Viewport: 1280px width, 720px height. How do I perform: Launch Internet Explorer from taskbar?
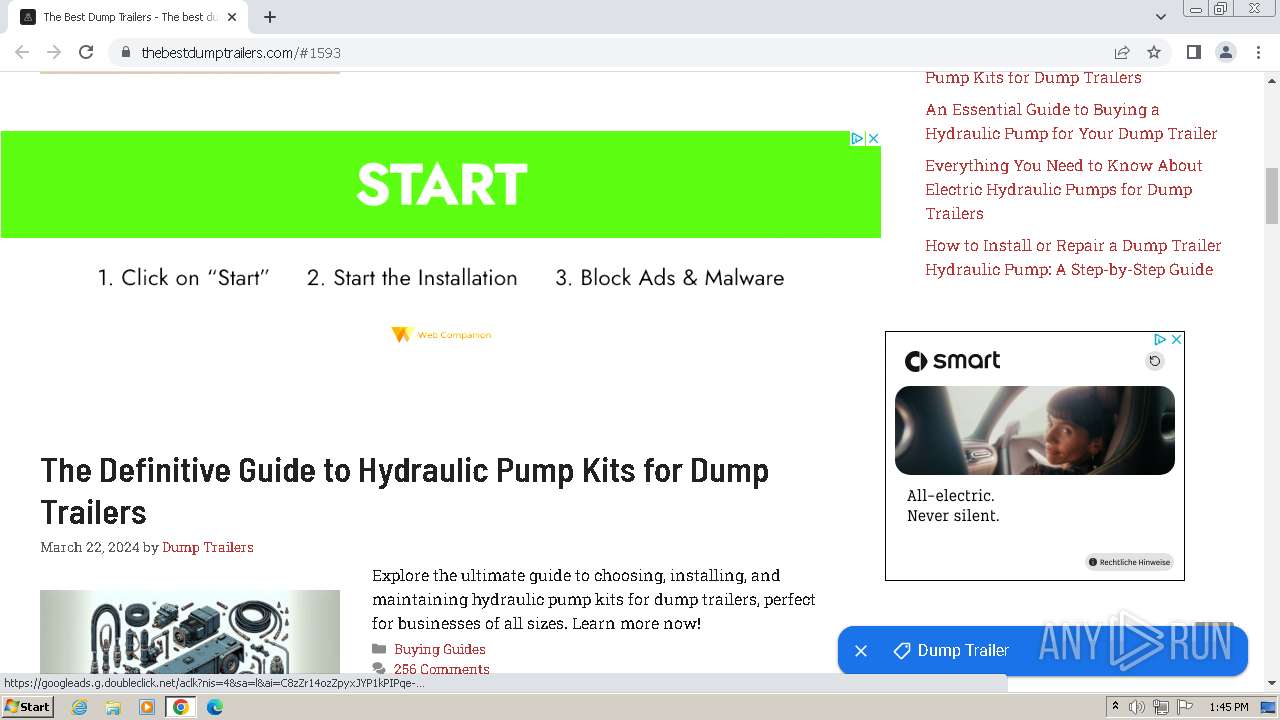80,707
